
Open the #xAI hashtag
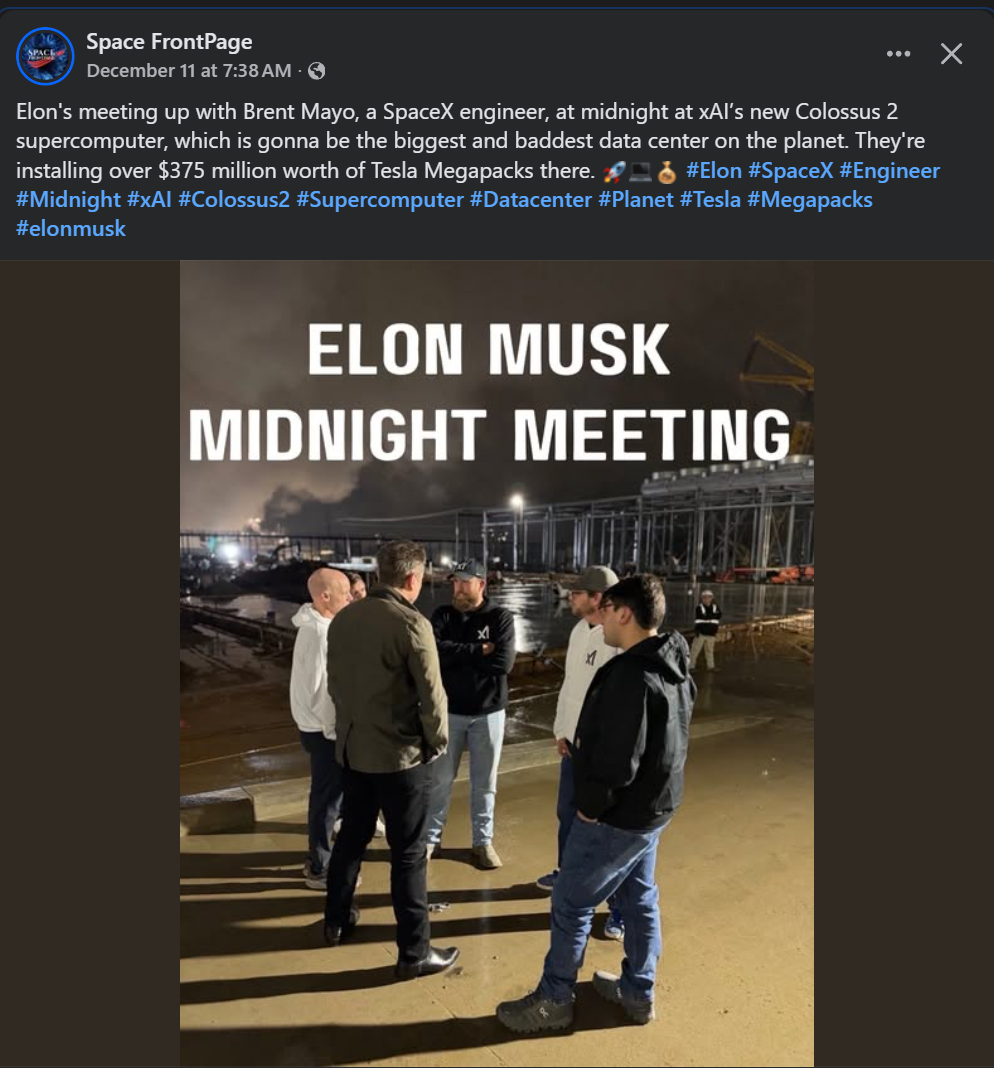point(150,200)
